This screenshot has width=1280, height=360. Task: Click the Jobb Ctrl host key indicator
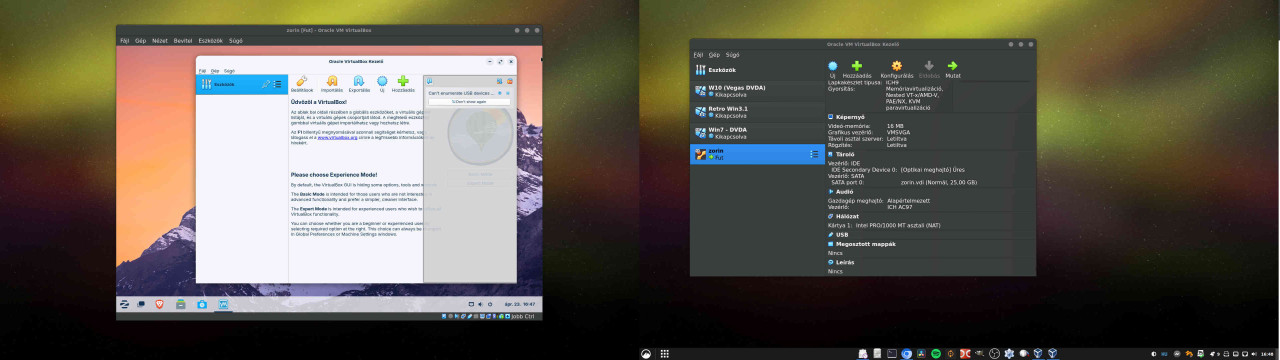pos(524,316)
